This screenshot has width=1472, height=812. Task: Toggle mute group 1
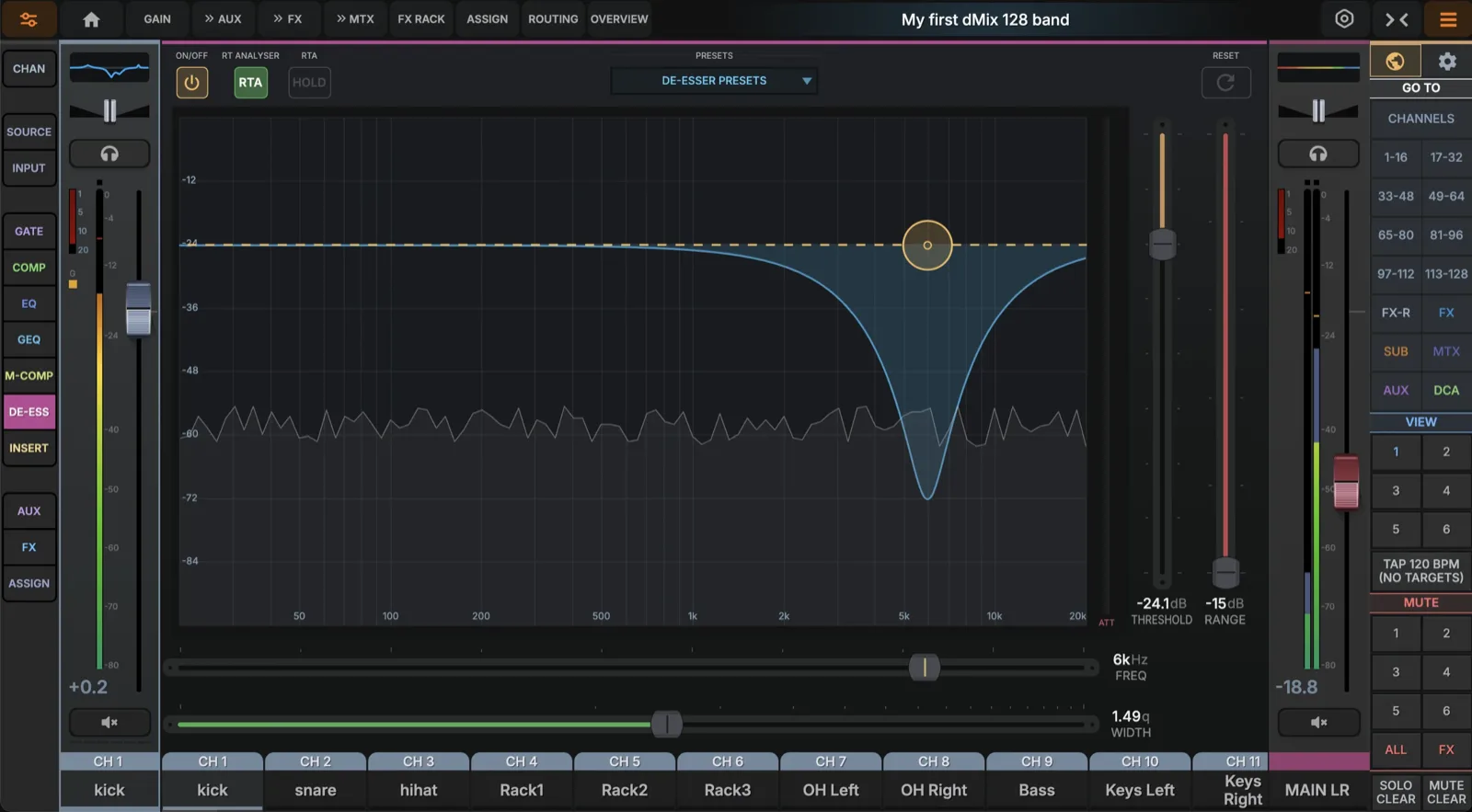[x=1396, y=633]
